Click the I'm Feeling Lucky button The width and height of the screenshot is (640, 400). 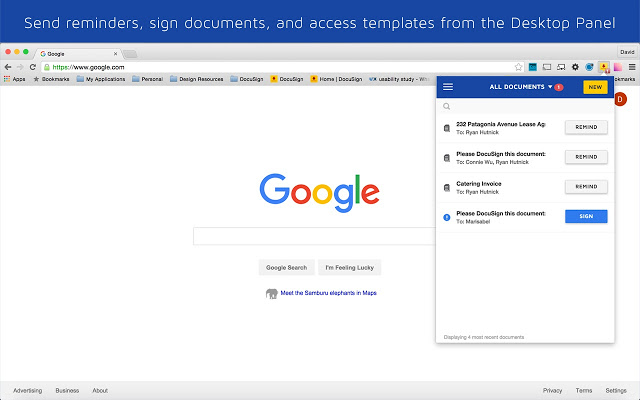coord(349,268)
